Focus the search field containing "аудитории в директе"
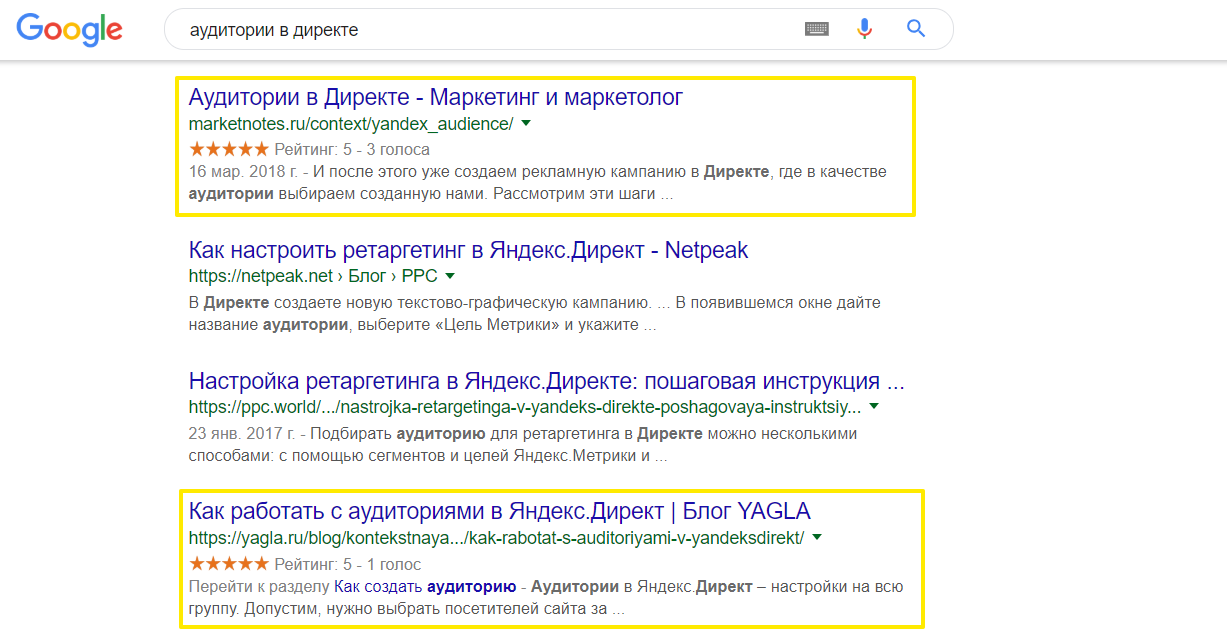 click(480, 30)
